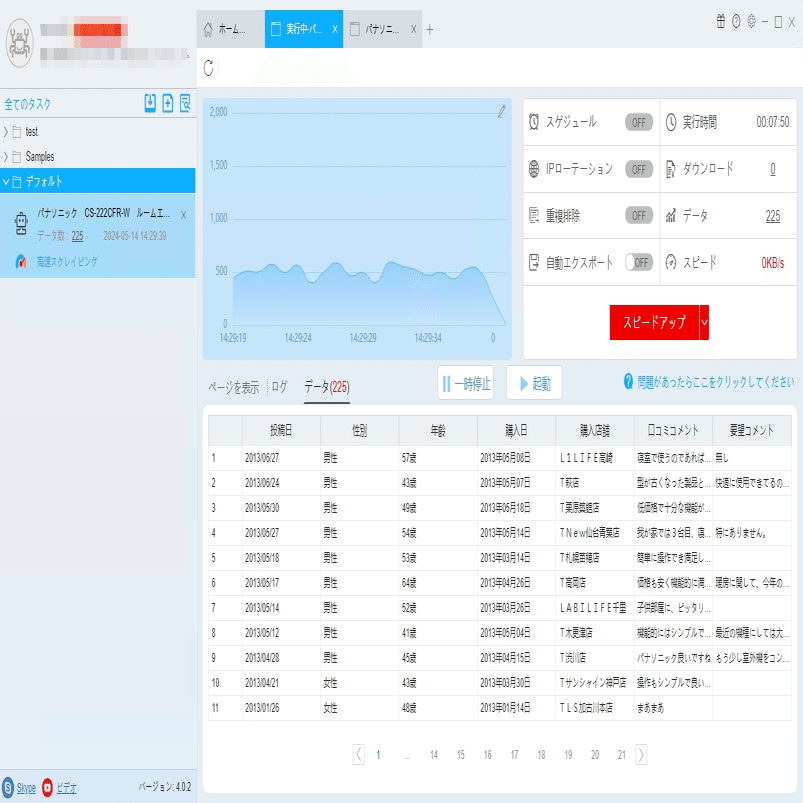Image resolution: width=803 pixels, height=803 pixels.
Task: Add a new tab with plus
Action: coord(430,30)
